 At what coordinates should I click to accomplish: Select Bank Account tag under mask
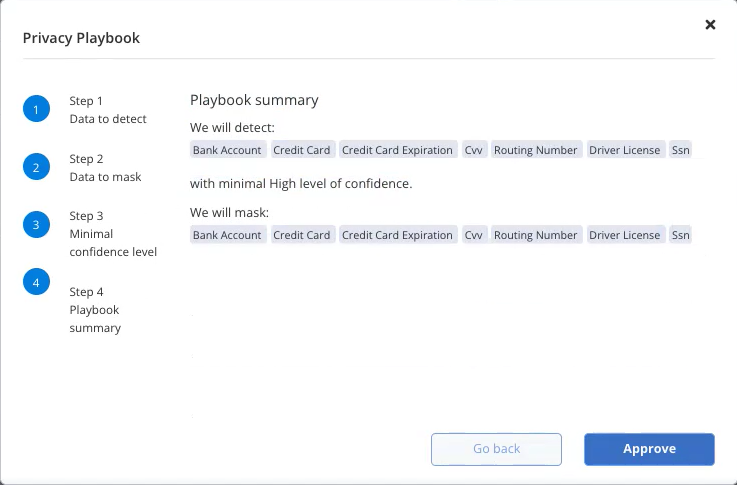tap(228, 235)
